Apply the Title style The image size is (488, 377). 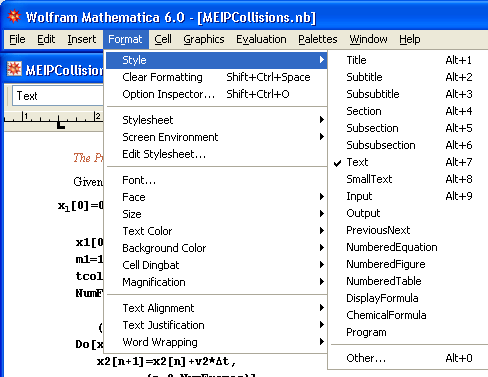click(x=409, y=60)
